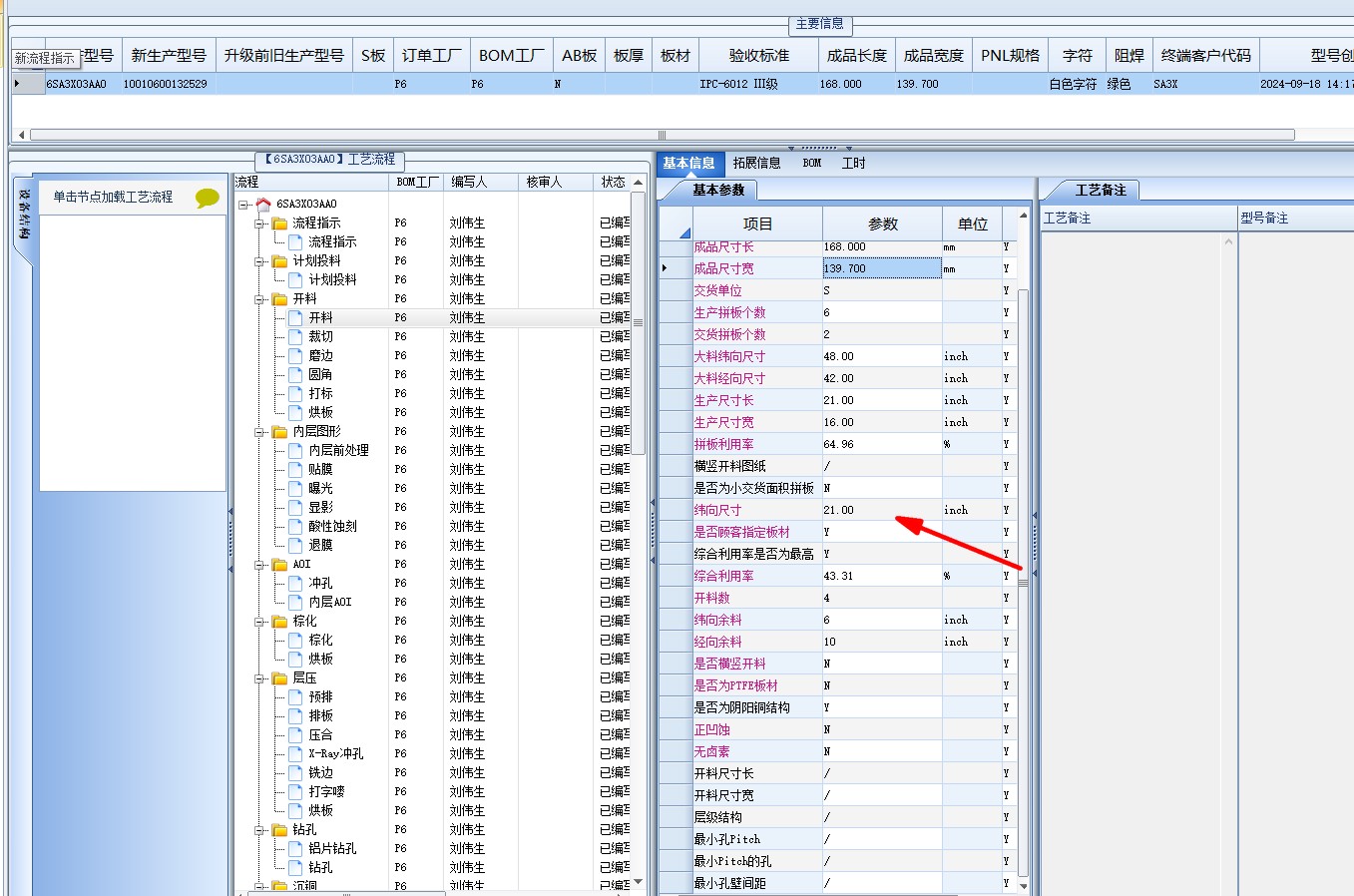
Task: Click the document icon beside 贴膜
Action: pos(295,469)
